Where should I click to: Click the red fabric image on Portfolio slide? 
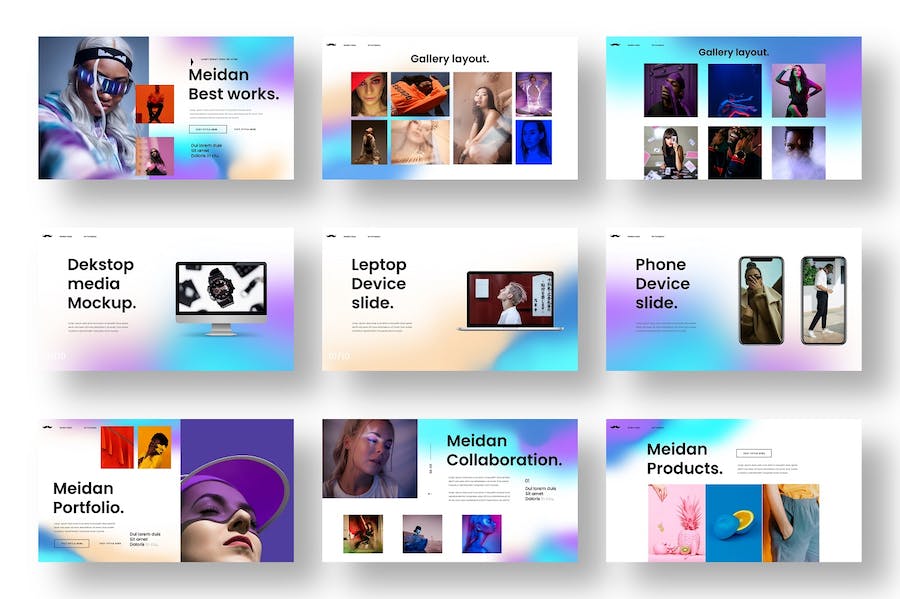117,447
